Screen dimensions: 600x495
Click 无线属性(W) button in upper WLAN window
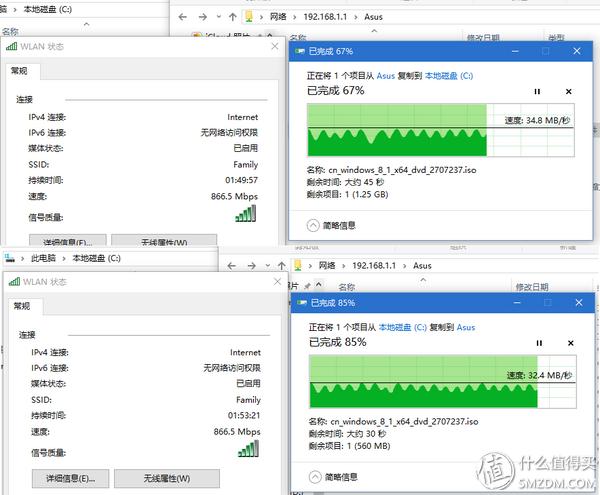(164, 241)
